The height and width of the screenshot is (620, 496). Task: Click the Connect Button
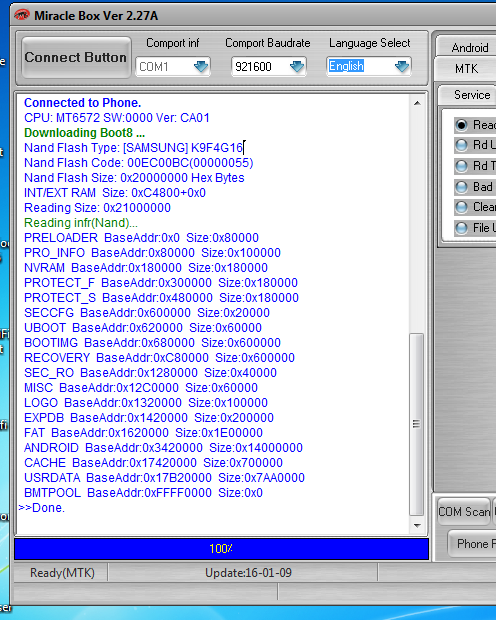(76, 58)
